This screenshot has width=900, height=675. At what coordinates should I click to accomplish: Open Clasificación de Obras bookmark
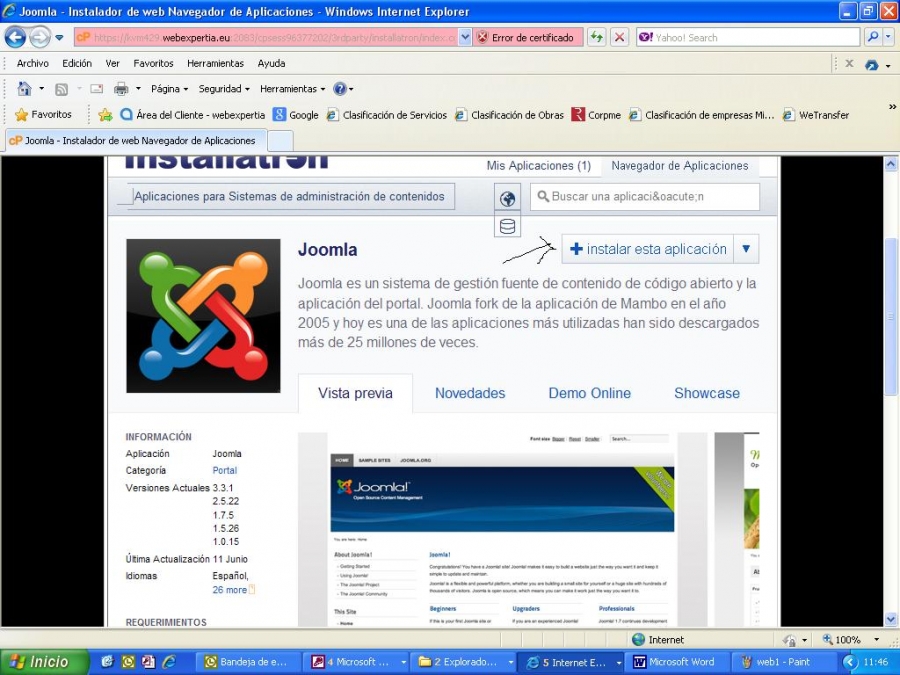[509, 115]
